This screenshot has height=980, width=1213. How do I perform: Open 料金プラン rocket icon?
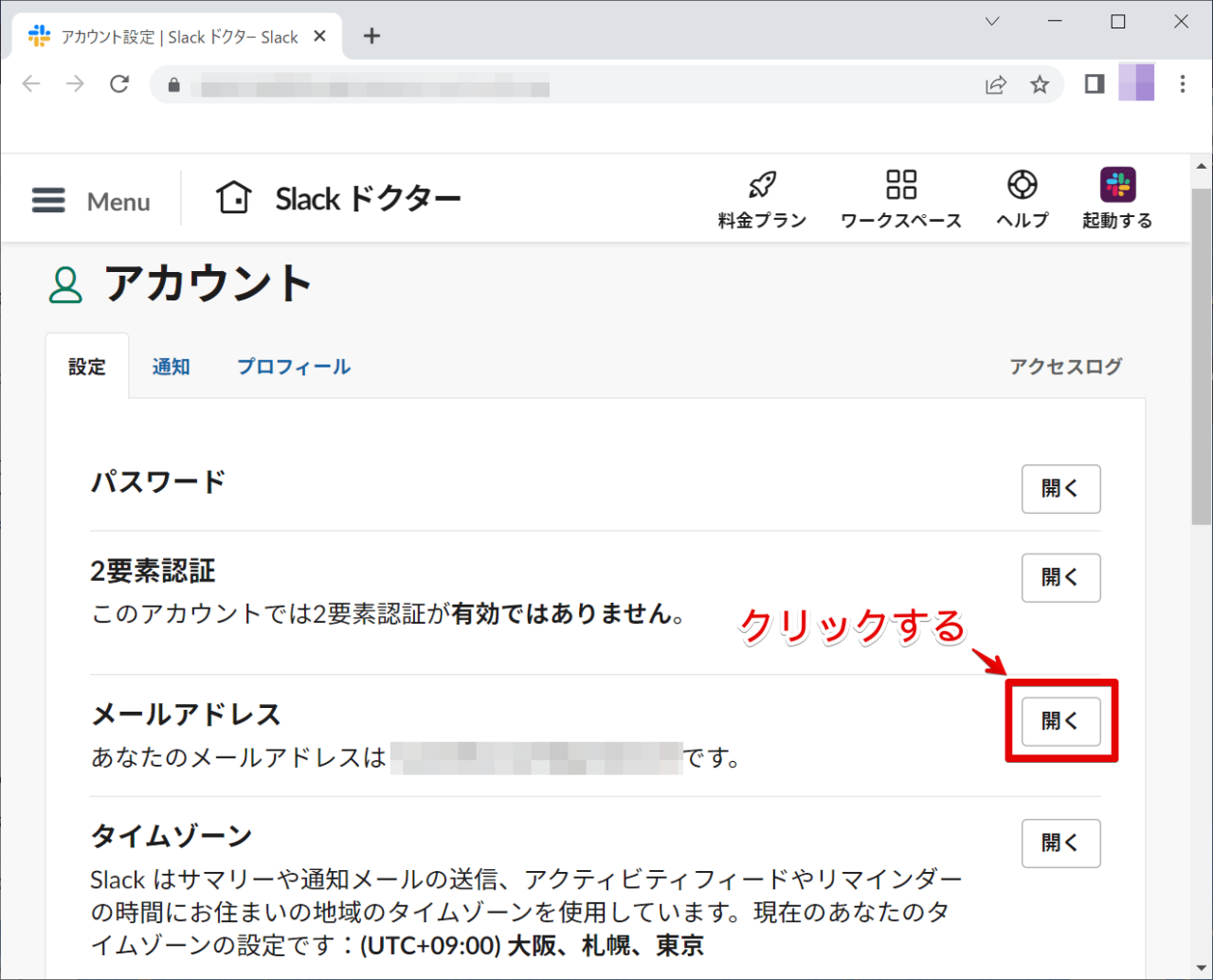pyautogui.click(x=762, y=184)
